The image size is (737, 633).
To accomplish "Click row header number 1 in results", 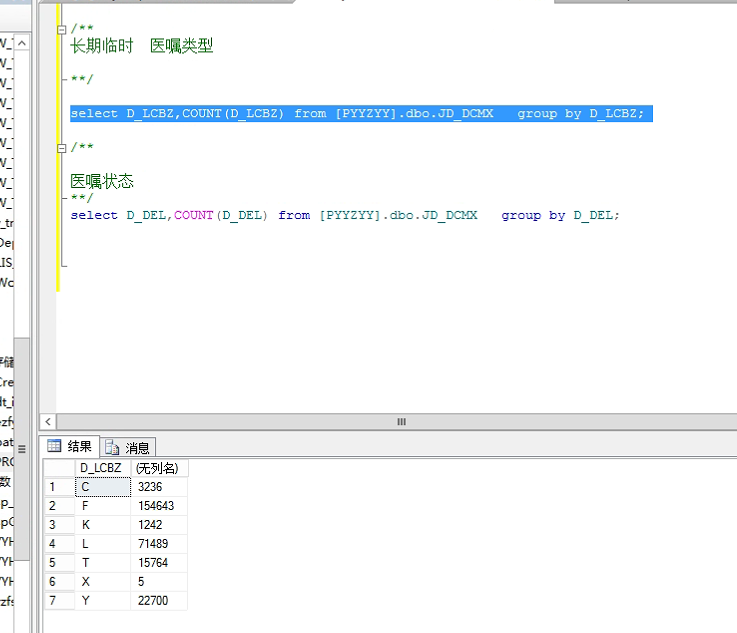I will point(59,487).
